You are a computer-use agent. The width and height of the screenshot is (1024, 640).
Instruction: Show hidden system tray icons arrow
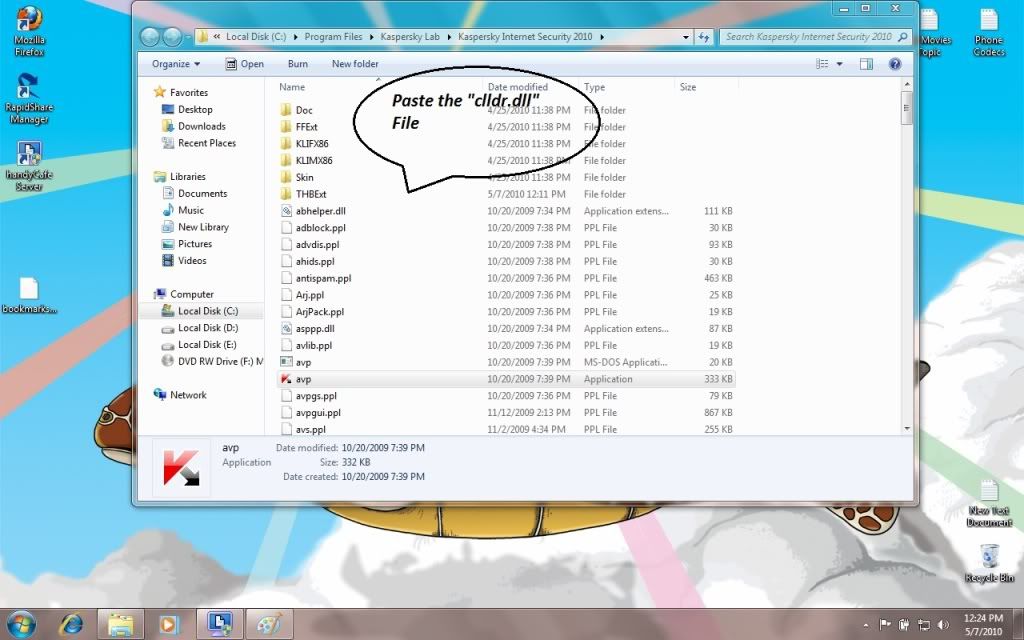pyautogui.click(x=866, y=625)
